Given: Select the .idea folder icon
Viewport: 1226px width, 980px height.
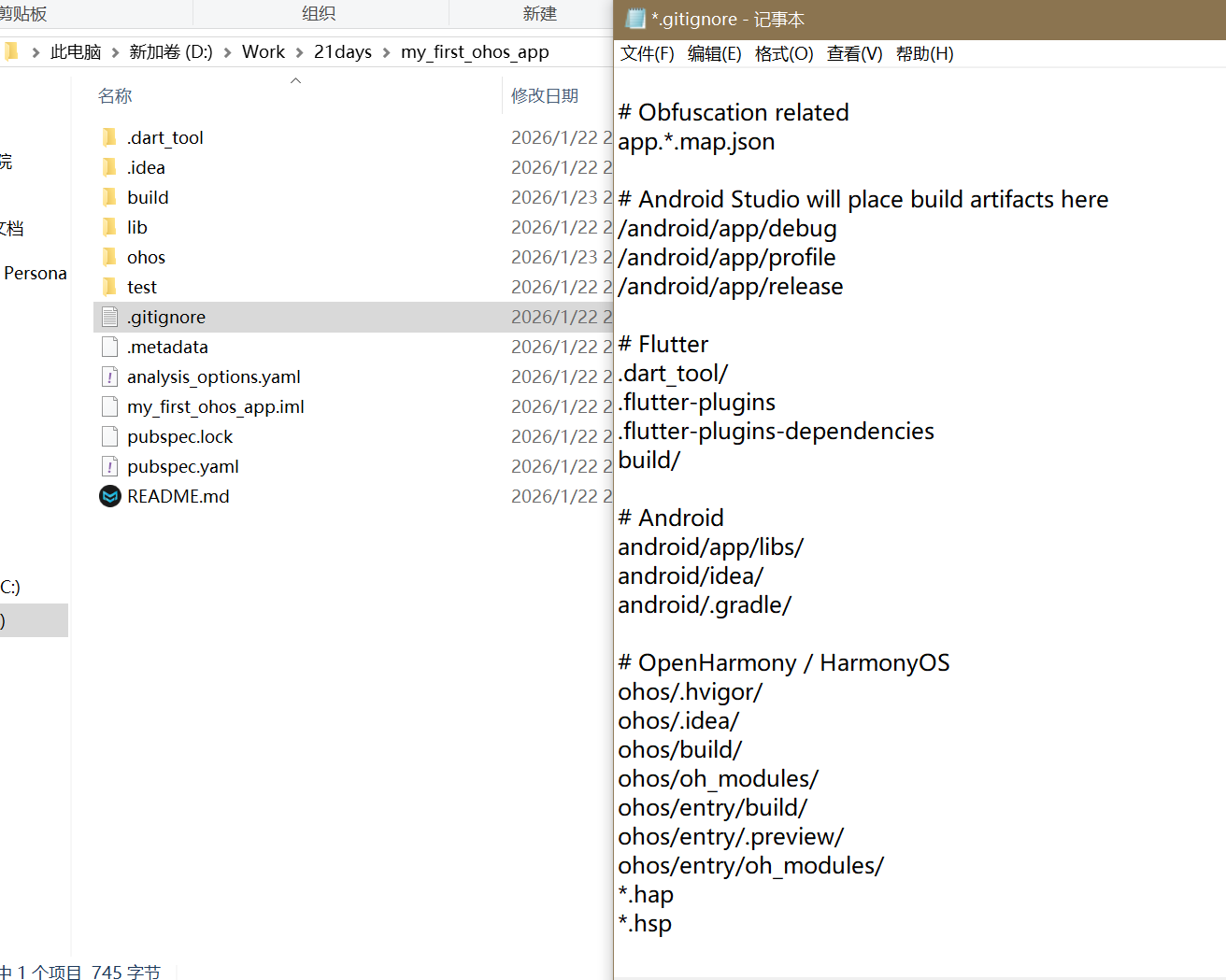Looking at the screenshot, I should pyautogui.click(x=109, y=167).
